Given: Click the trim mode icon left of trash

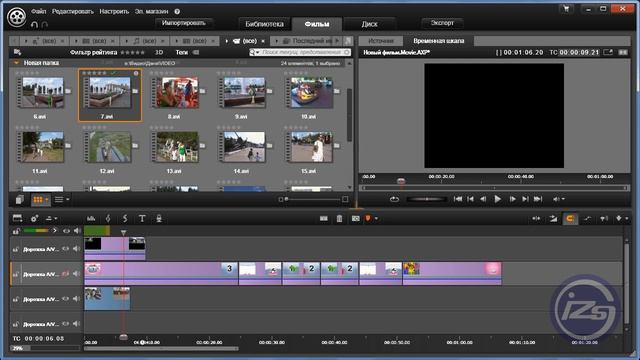Looking at the screenshot, I should 324,219.
